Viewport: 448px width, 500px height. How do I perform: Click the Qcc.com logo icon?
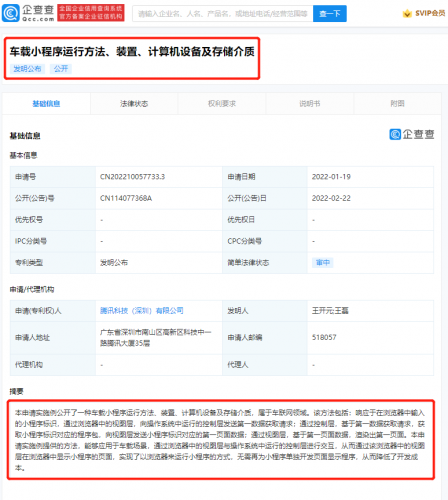click(11, 13)
